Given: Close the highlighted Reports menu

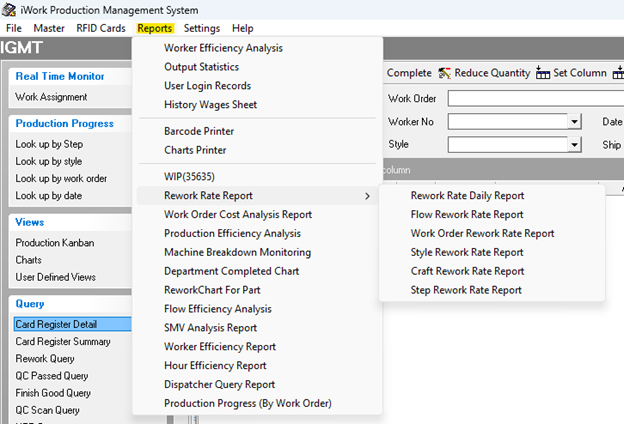Looking at the screenshot, I should [155, 28].
